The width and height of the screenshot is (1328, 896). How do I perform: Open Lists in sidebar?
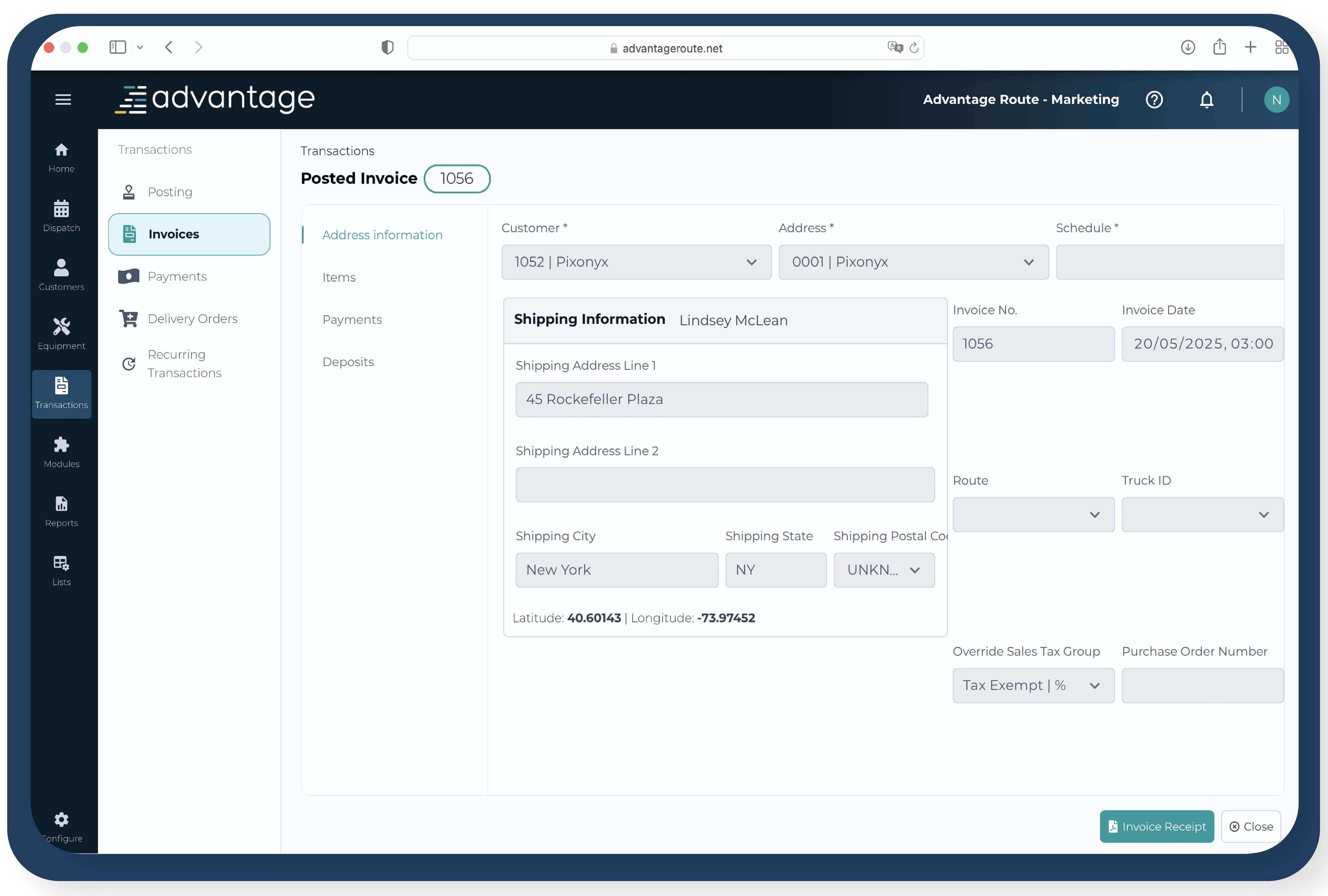click(x=61, y=570)
